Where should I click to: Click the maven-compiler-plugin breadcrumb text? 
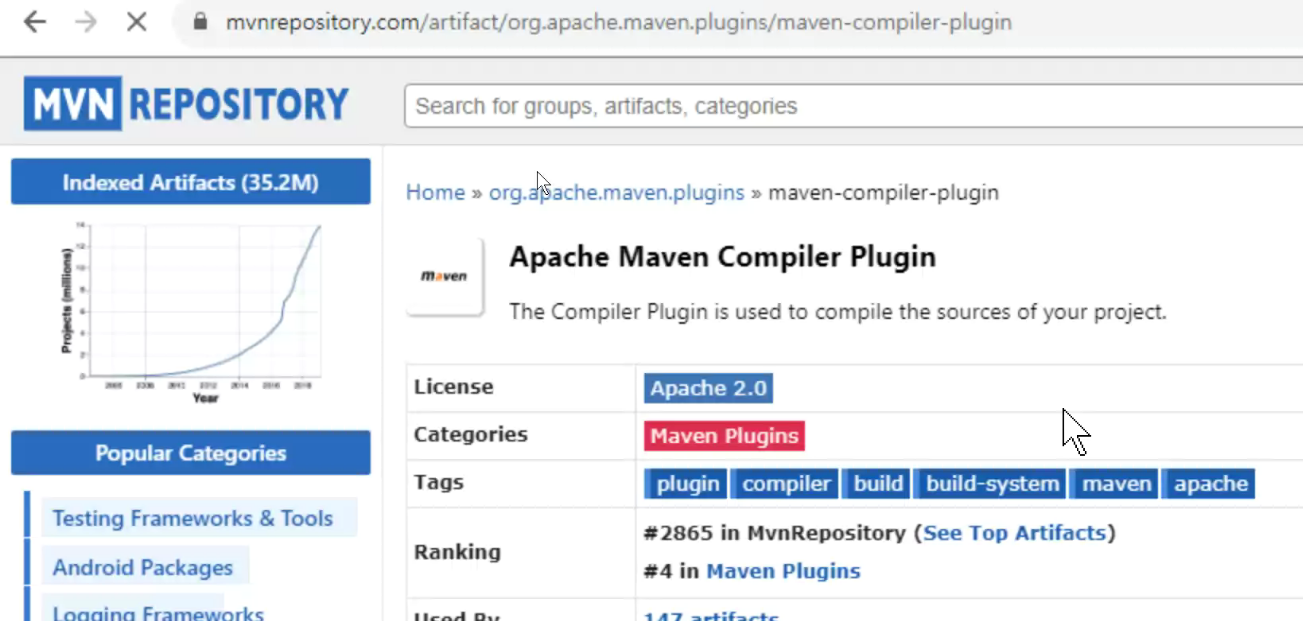click(883, 192)
